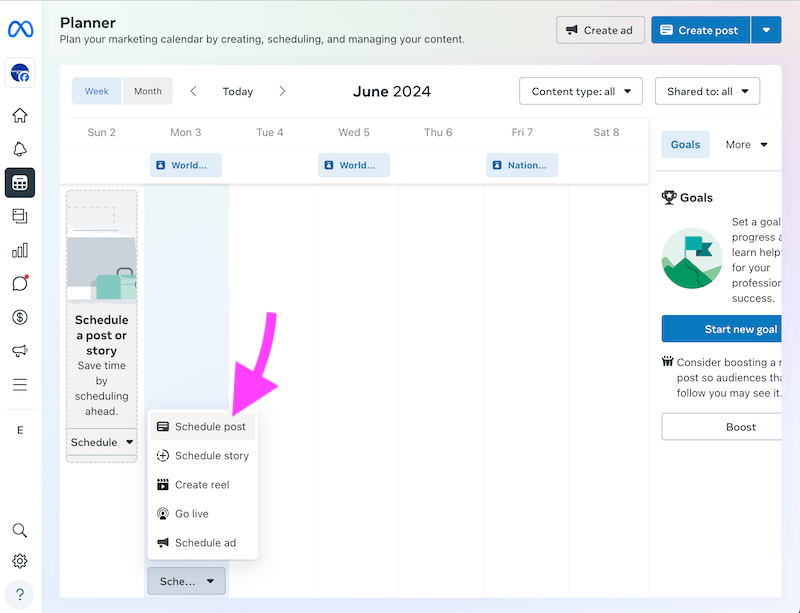This screenshot has width=800, height=613.
Task: Open Ads megaphone icon in sidebar
Action: [x=20, y=351]
